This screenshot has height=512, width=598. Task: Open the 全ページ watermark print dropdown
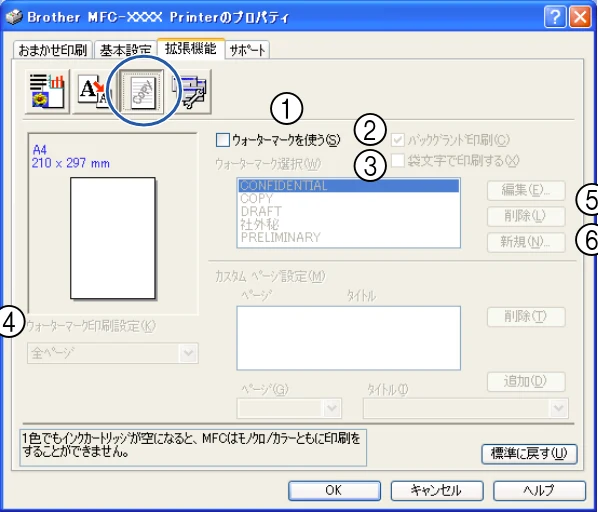coord(113,353)
